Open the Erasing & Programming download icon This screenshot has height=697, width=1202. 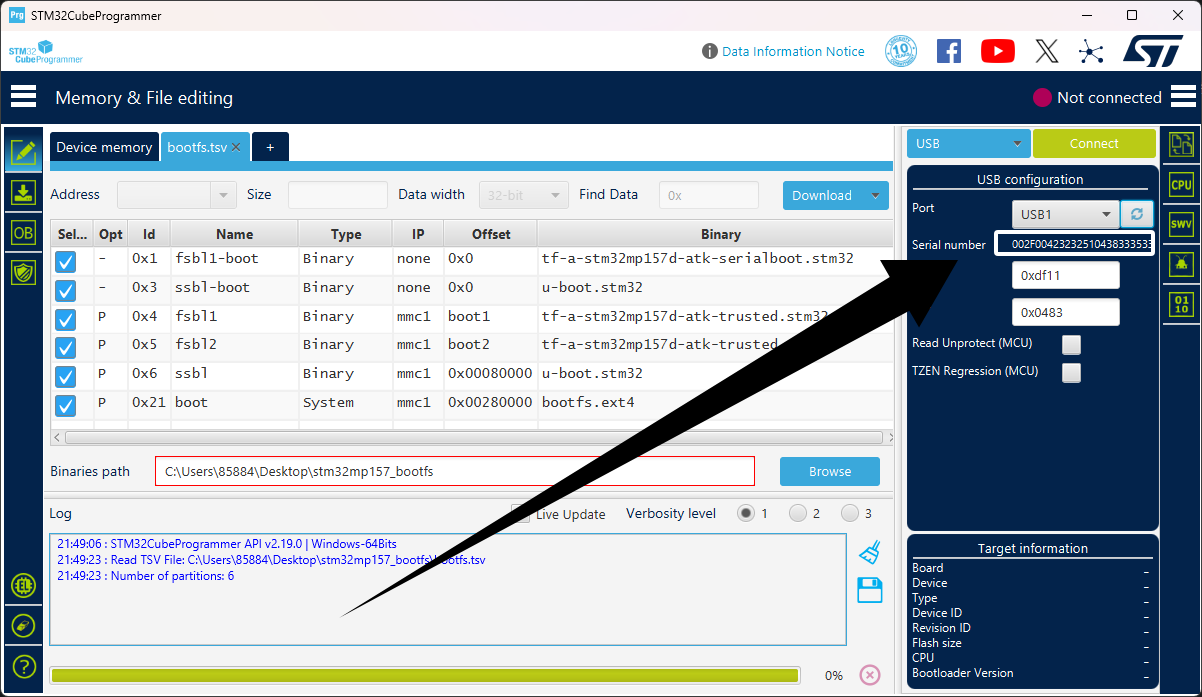coord(23,193)
